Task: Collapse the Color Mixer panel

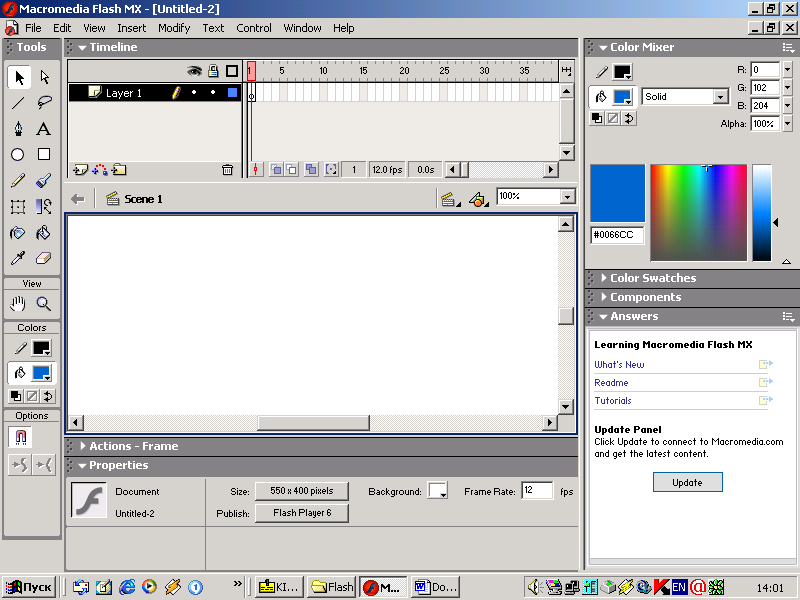Action: click(603, 47)
